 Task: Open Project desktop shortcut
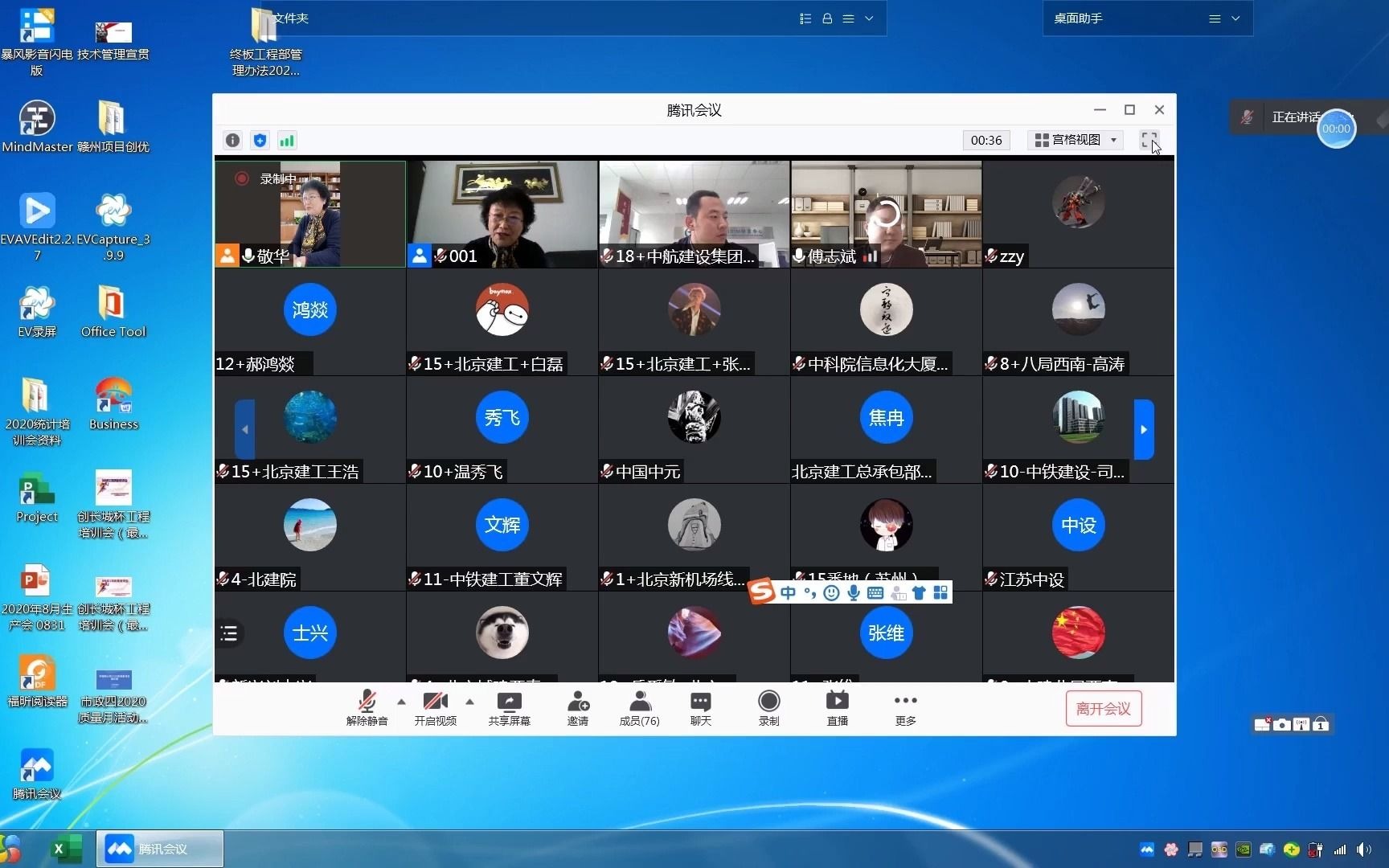[37, 496]
